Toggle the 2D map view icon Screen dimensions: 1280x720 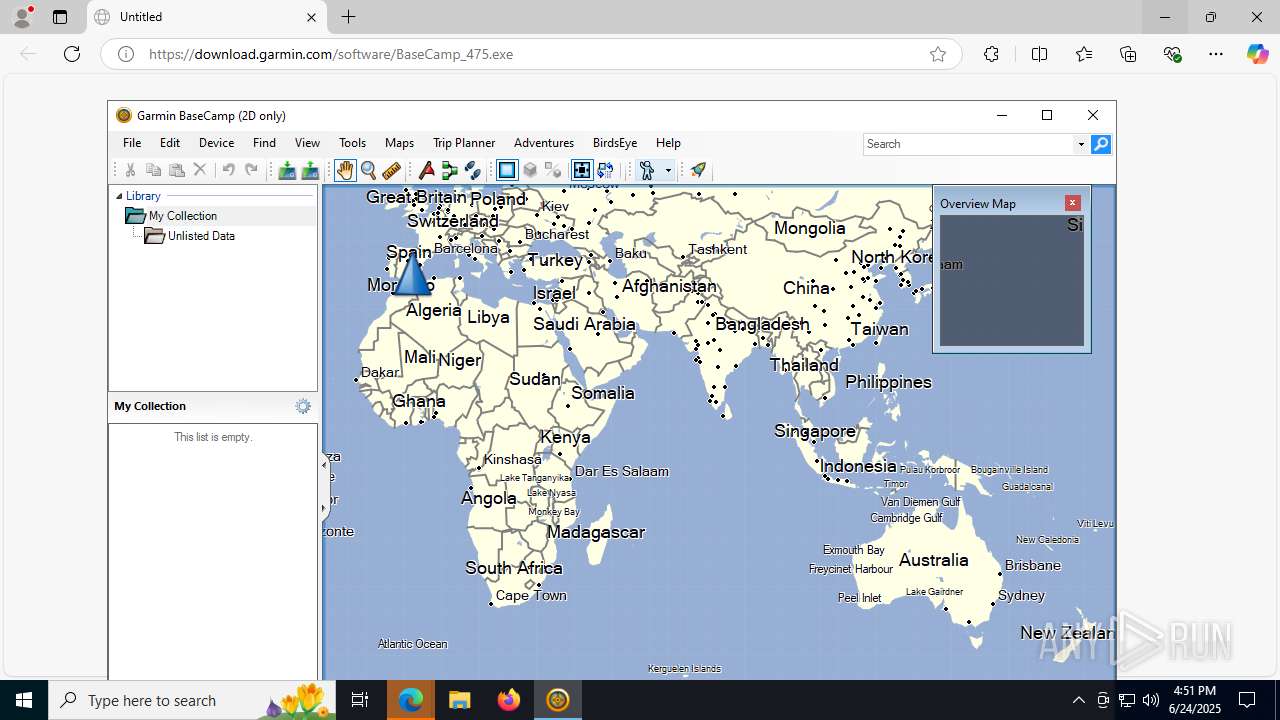click(x=507, y=170)
